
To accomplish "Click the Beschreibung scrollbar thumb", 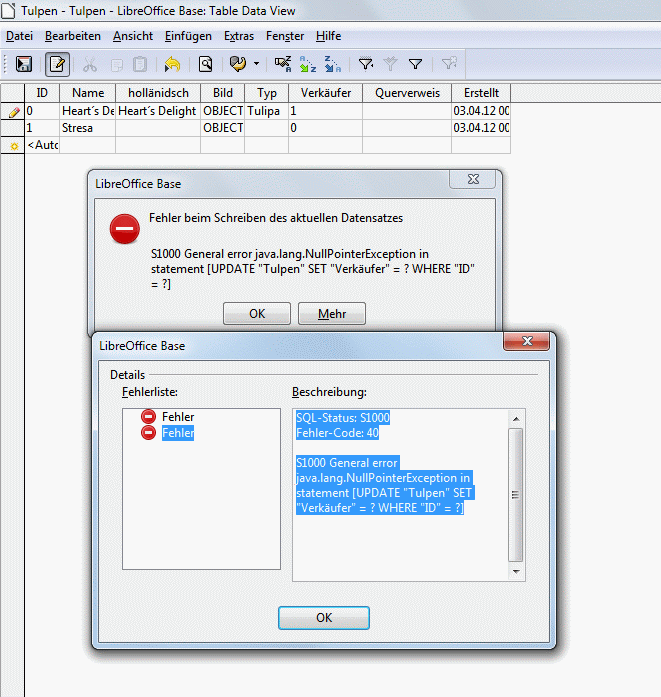I will pos(516,495).
